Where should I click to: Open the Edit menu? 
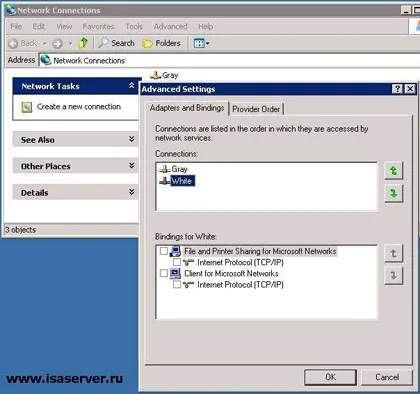39,26
